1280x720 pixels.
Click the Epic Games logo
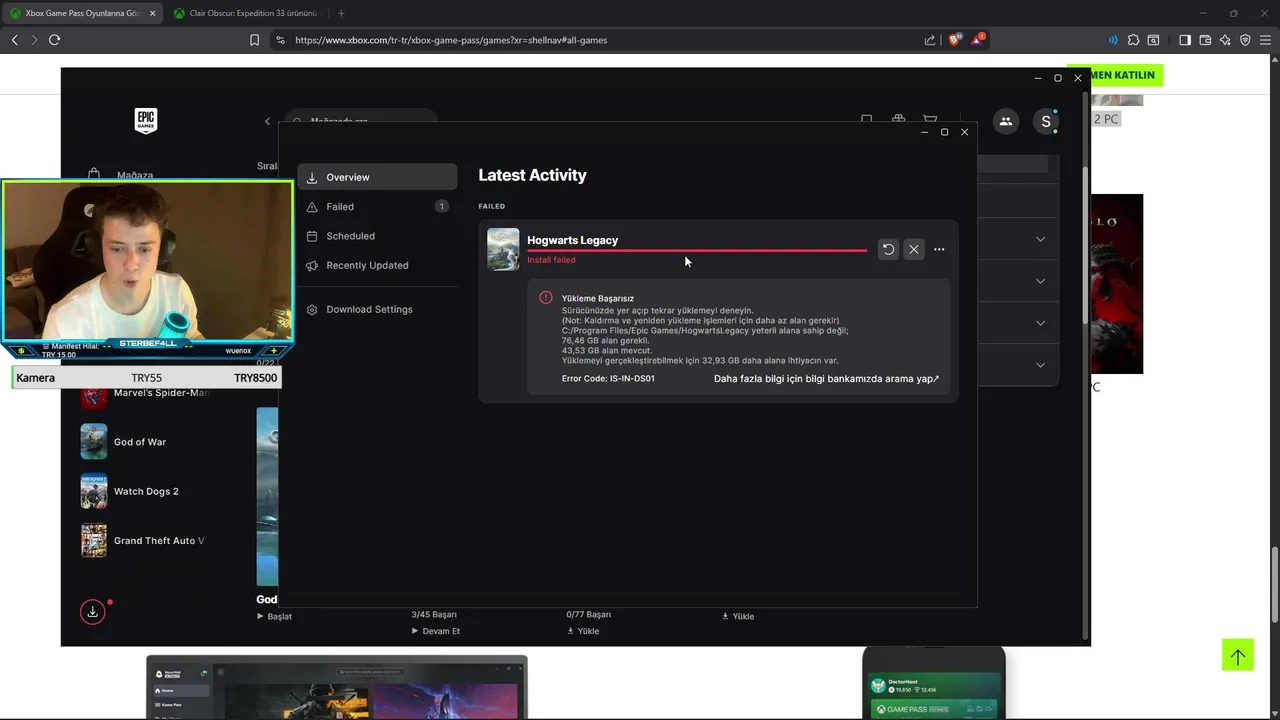point(146,121)
